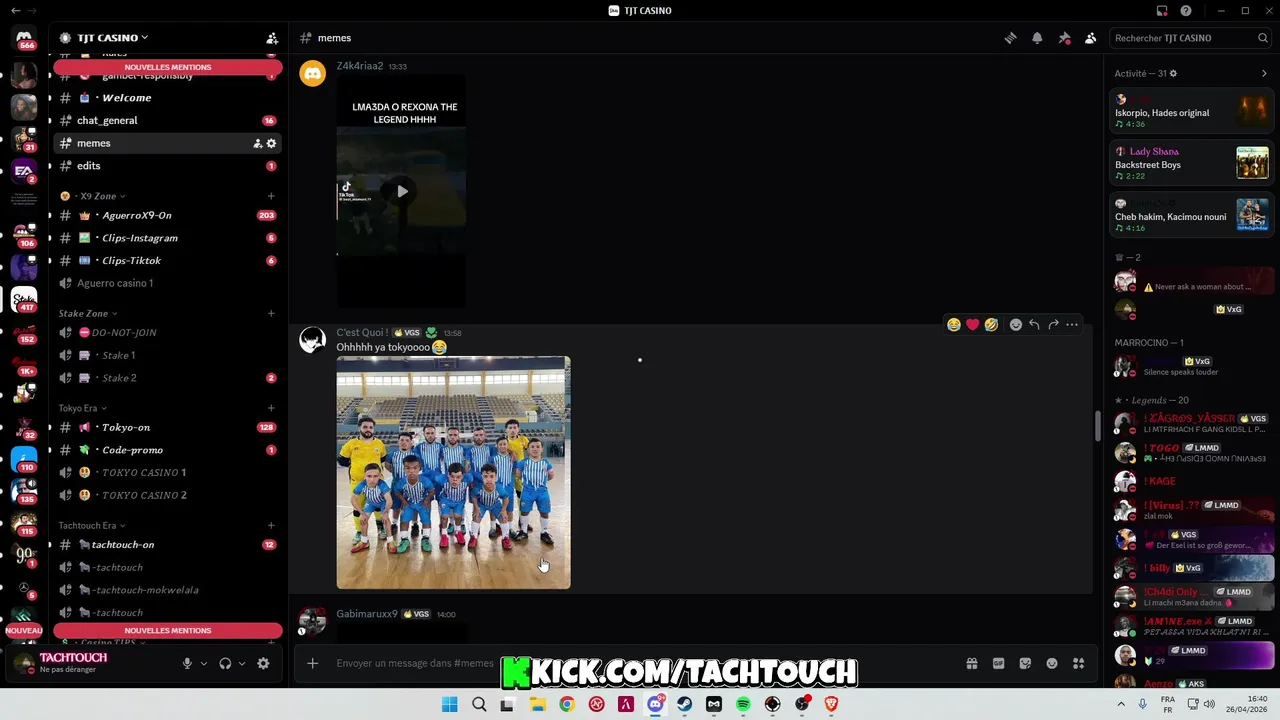Open microphone input options arrow
1280x720 pixels.
(x=204, y=663)
